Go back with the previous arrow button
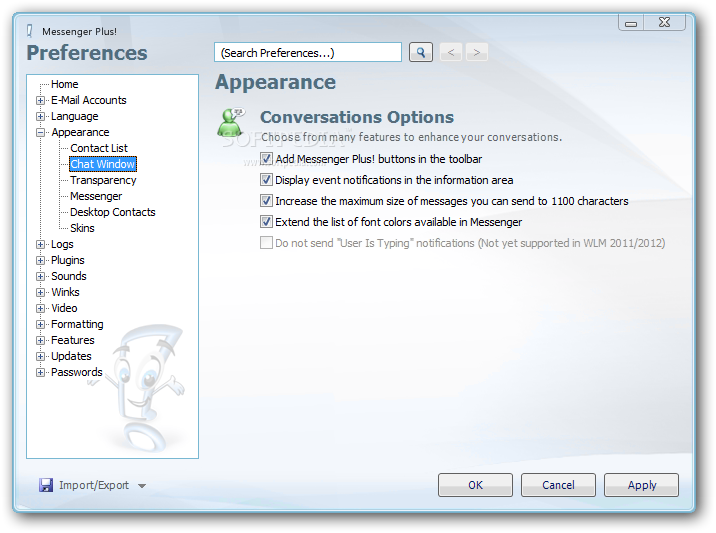716x533 pixels. (x=451, y=53)
